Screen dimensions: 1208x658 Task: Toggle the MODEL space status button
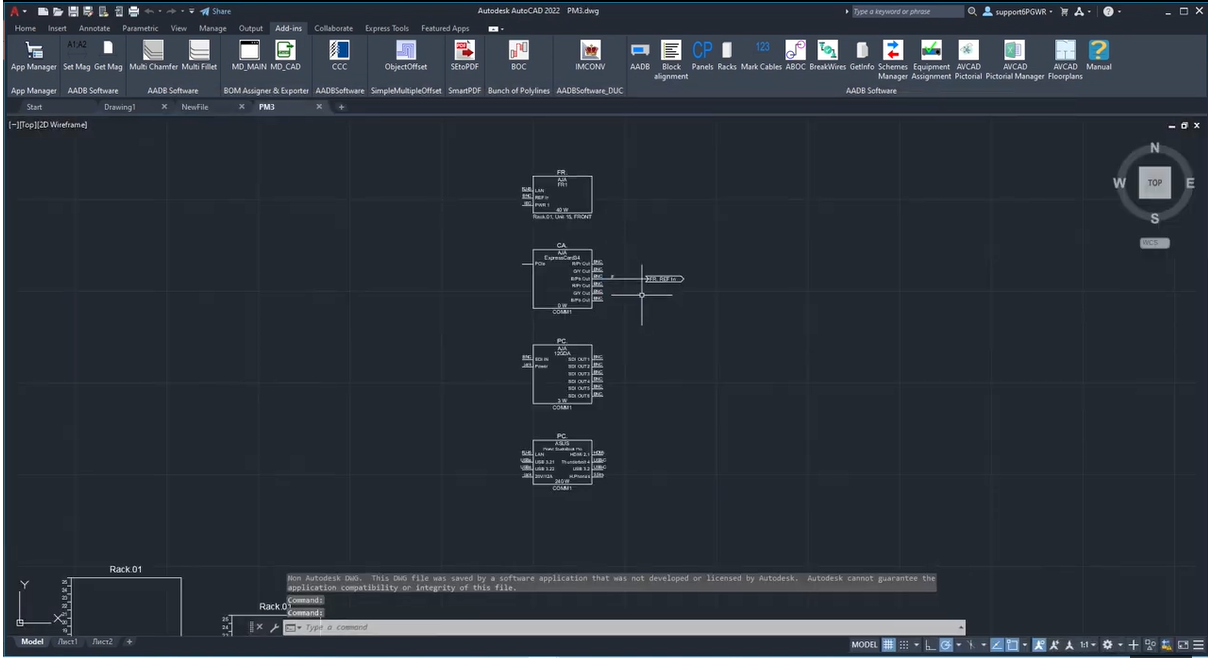[x=863, y=645]
